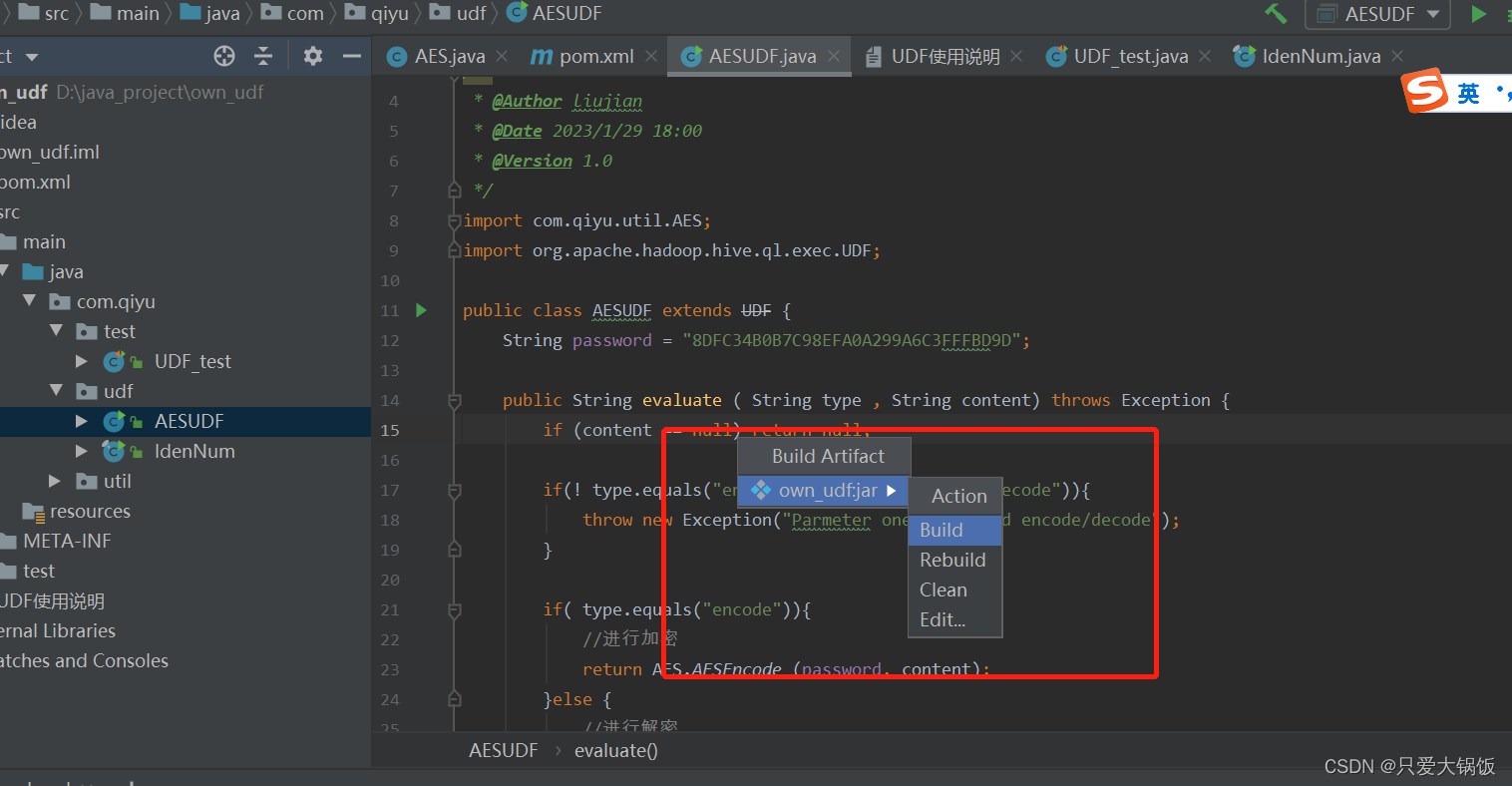This screenshot has height=786, width=1512.
Task: Collapse the com.qiyu package node
Action: pos(30,301)
